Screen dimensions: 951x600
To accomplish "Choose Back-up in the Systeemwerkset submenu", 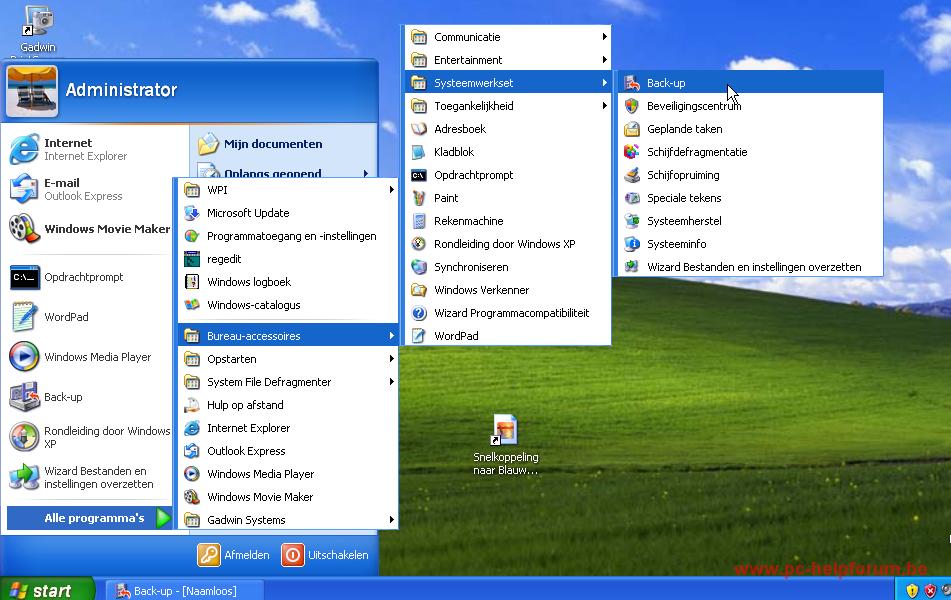I will [750, 83].
